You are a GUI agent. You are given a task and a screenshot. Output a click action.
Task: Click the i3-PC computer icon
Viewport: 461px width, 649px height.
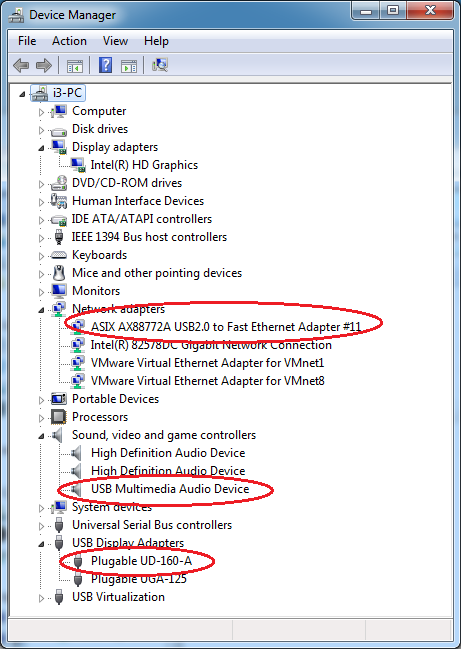41,93
